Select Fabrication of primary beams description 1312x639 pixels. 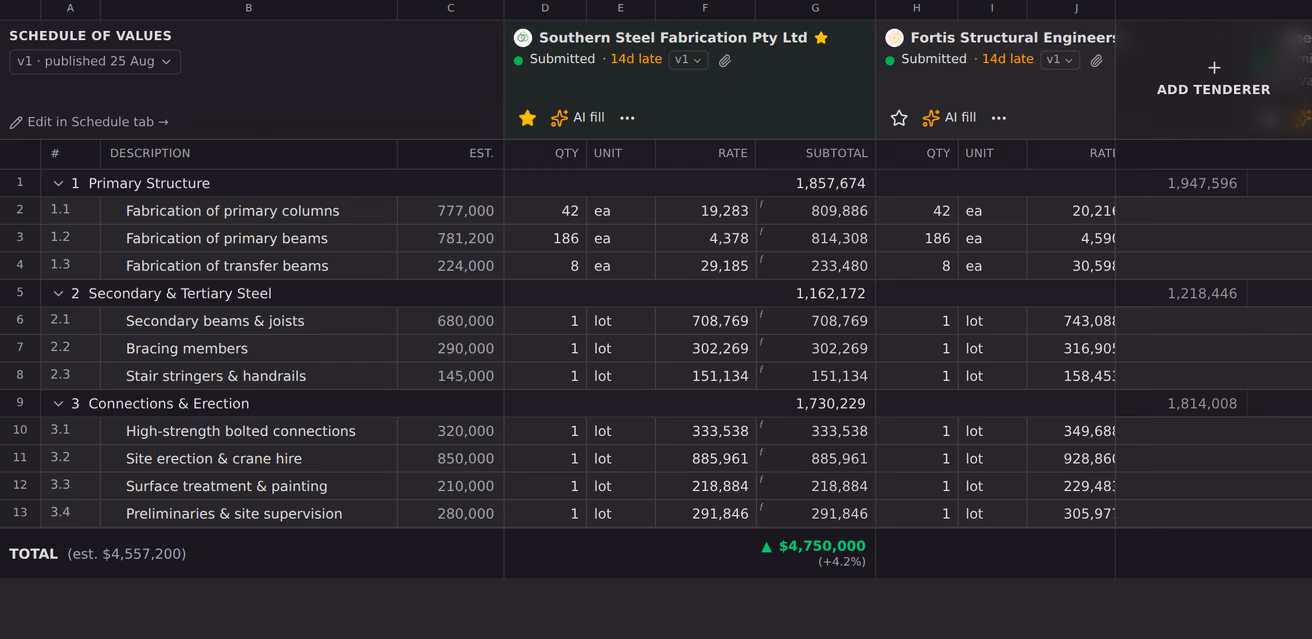coord(227,239)
